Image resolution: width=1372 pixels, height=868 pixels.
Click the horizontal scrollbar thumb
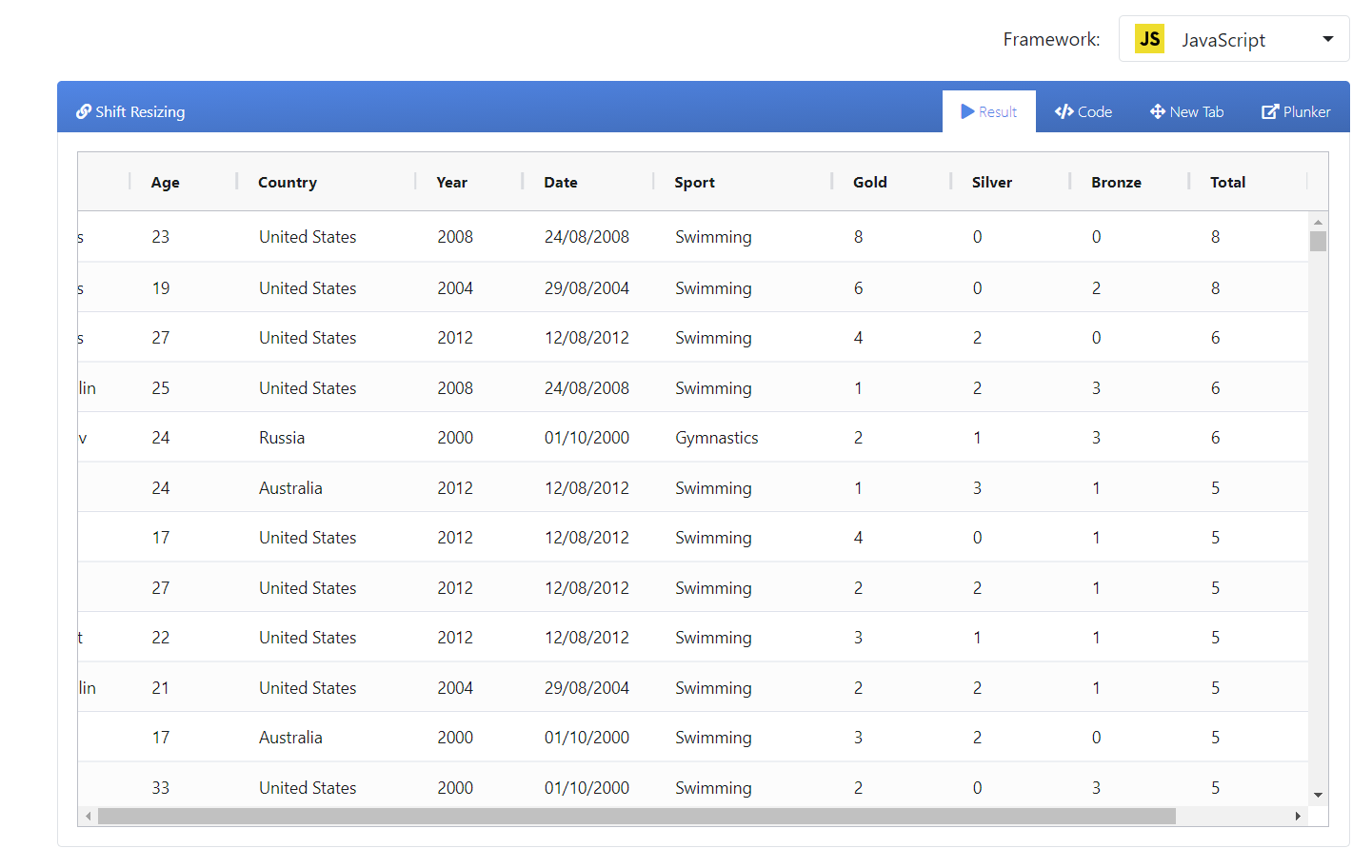tap(637, 816)
